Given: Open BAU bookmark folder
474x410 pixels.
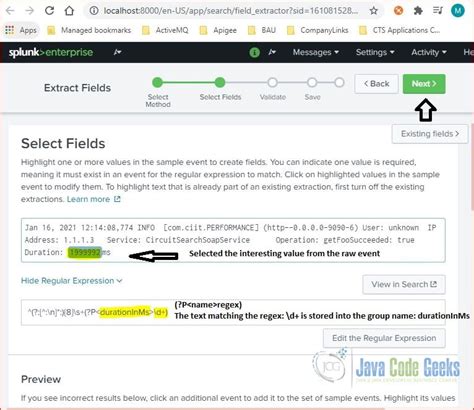Looking at the screenshot, I should pyautogui.click(x=262, y=30).
